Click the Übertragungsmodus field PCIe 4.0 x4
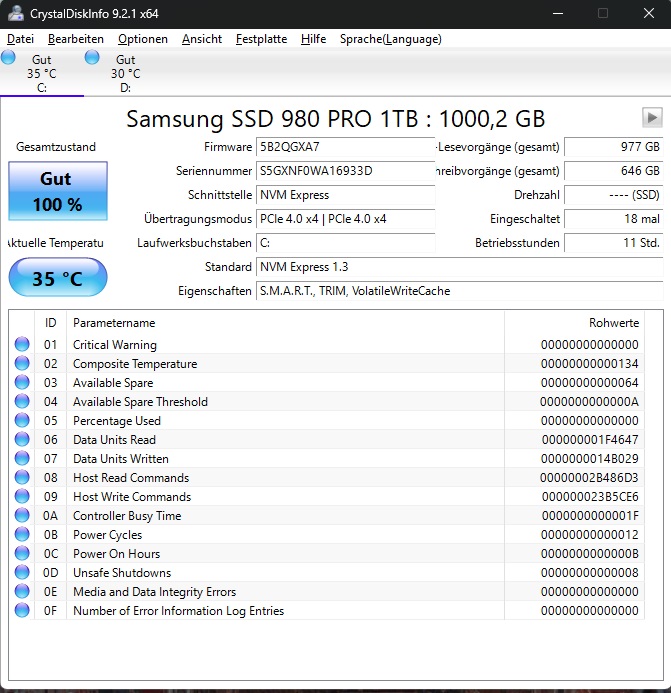Image resolution: width=671 pixels, height=693 pixels. (x=345, y=219)
